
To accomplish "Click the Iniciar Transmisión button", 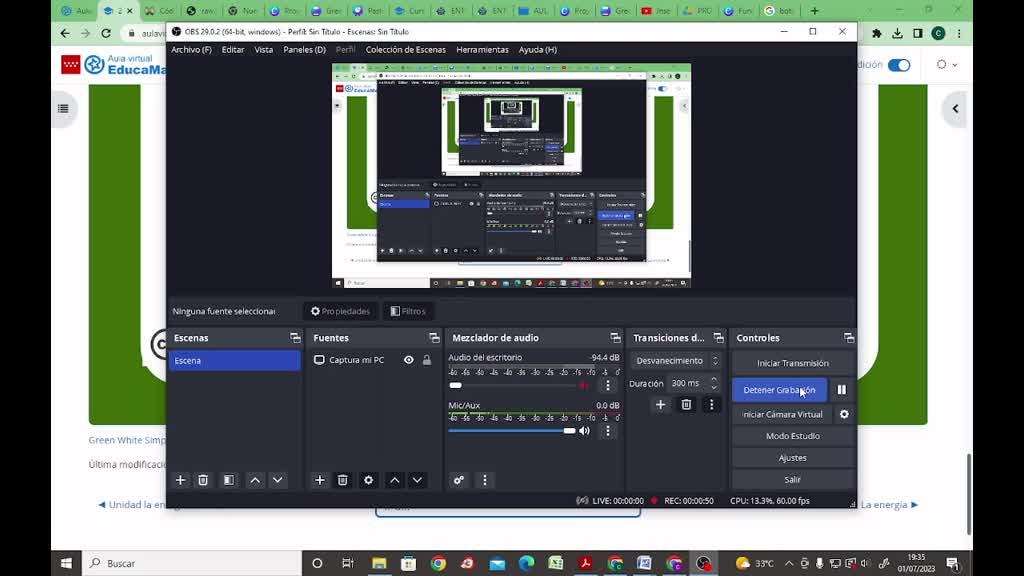I will (793, 363).
